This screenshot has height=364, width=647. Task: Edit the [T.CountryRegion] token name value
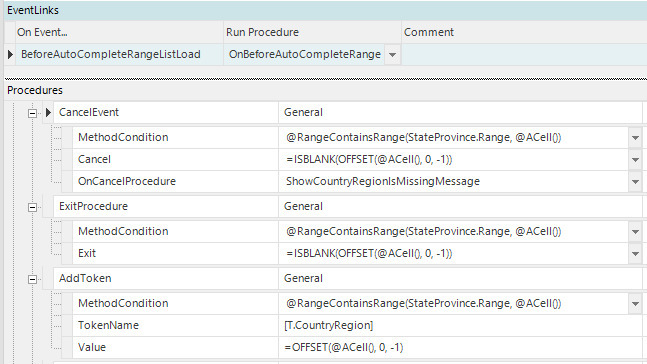460,325
